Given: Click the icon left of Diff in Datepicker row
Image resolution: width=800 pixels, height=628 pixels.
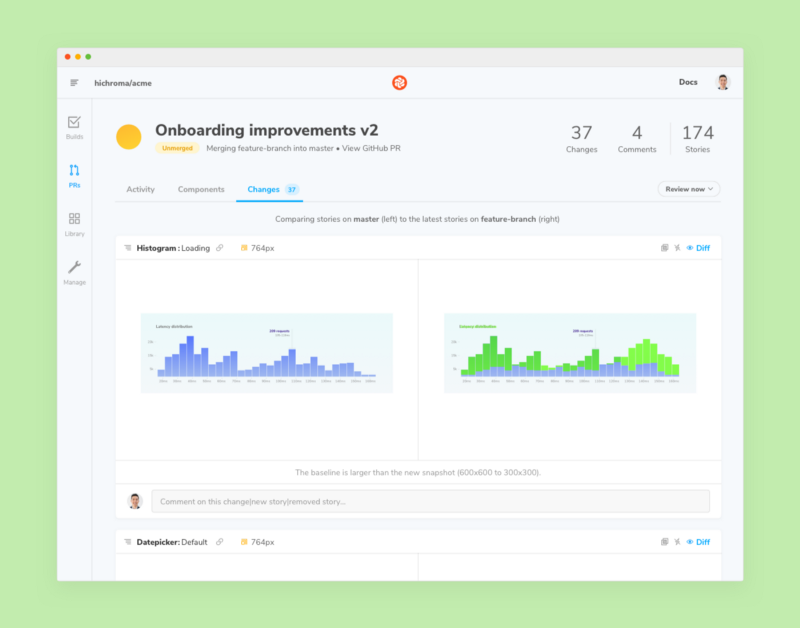Looking at the screenshot, I should [677, 542].
